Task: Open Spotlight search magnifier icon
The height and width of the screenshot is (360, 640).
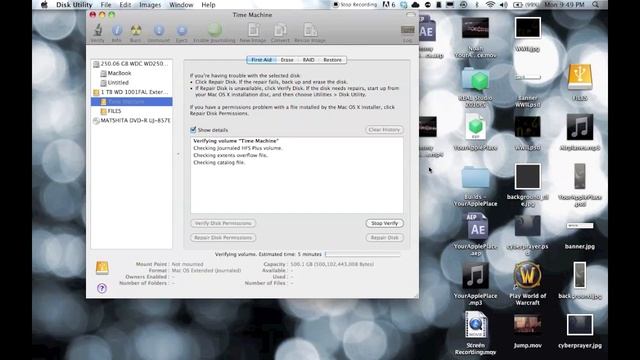Action: tap(596, 5)
